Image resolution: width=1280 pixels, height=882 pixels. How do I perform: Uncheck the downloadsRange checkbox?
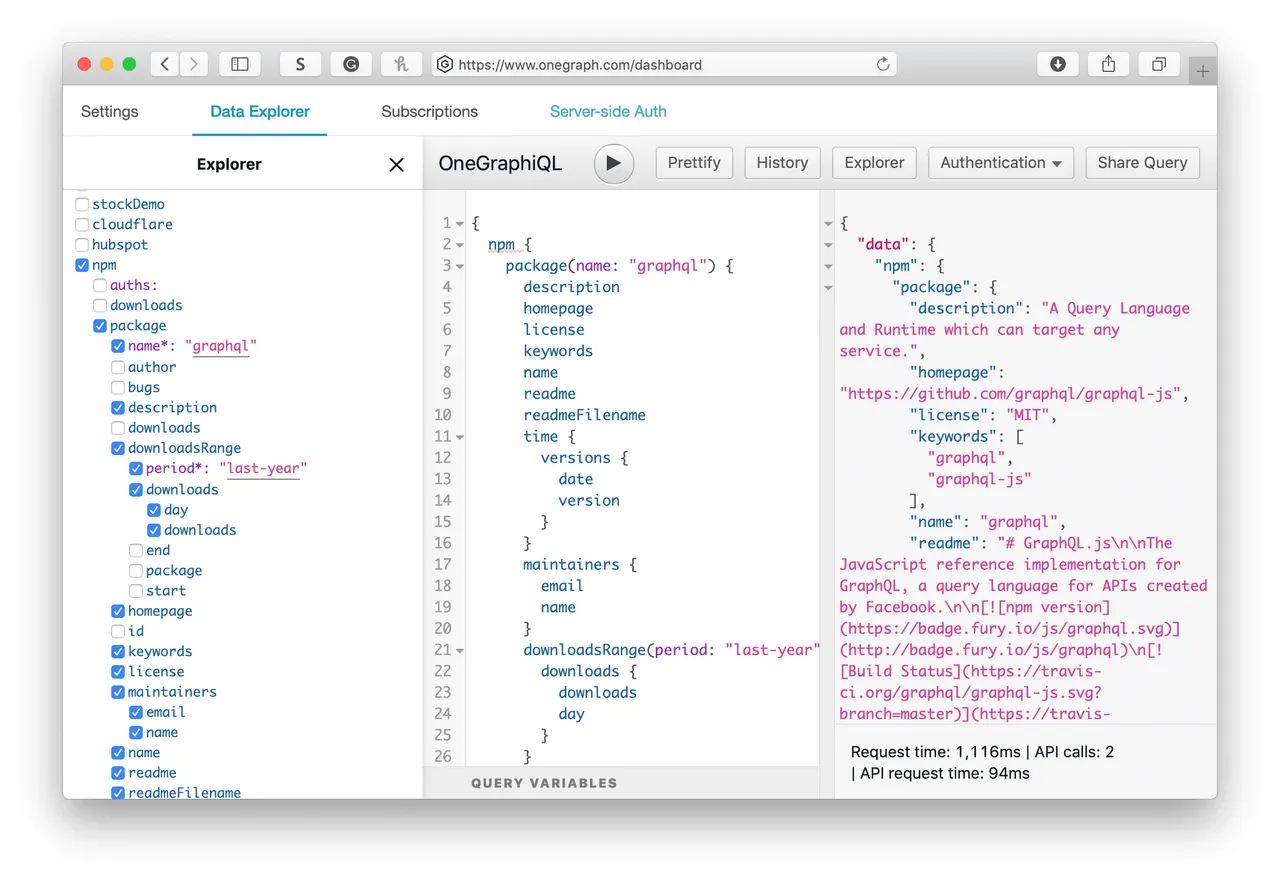(x=118, y=448)
